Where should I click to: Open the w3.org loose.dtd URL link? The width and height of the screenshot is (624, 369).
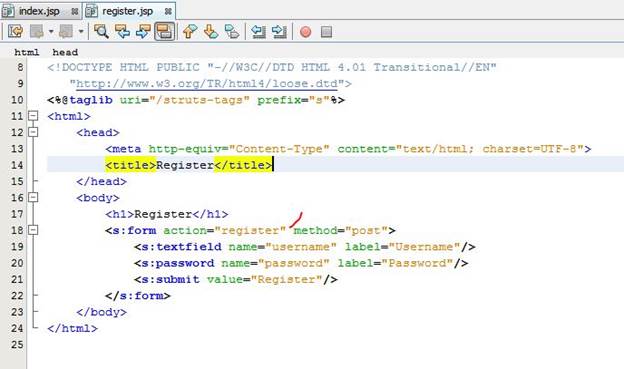[x=207, y=84]
